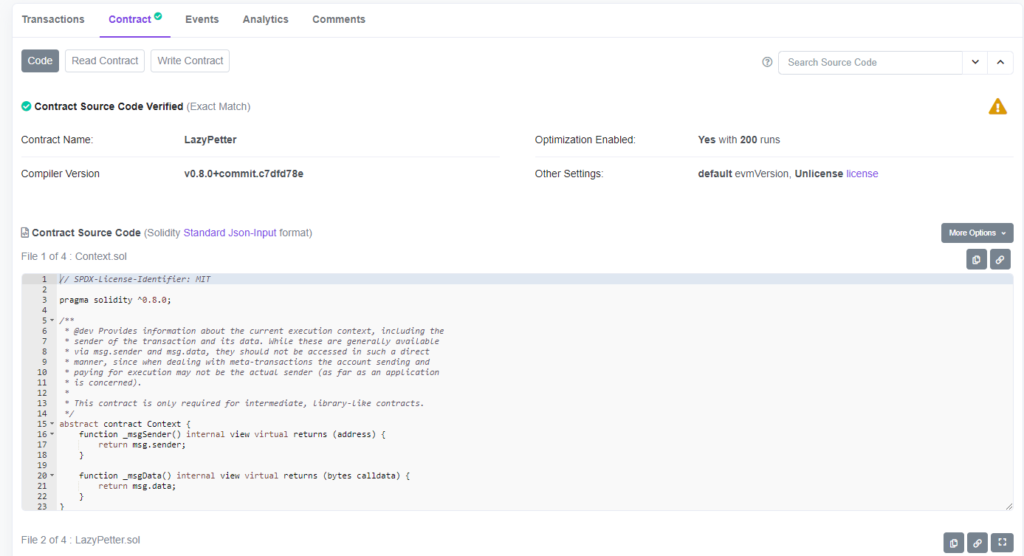Image resolution: width=1024 pixels, height=556 pixels.
Task: Toggle fullscreen for LazyPetter.sol code
Action: (1001, 542)
